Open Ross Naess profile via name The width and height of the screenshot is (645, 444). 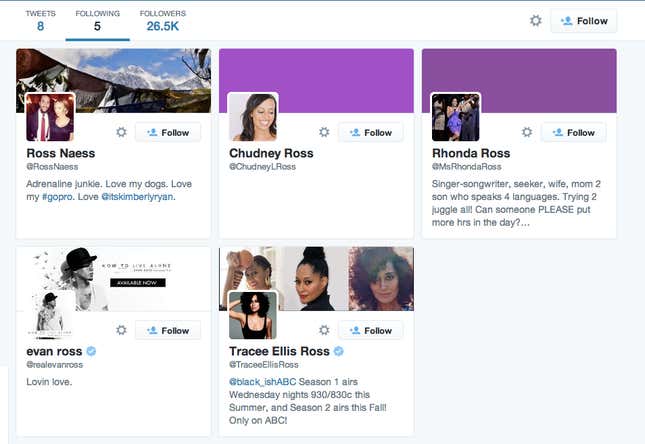pyautogui.click(x=60, y=153)
